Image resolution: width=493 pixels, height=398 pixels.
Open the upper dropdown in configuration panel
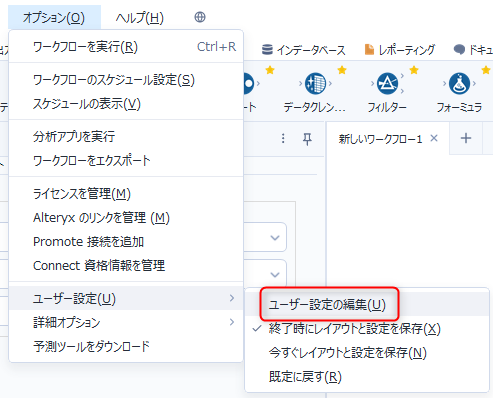click(x=275, y=238)
